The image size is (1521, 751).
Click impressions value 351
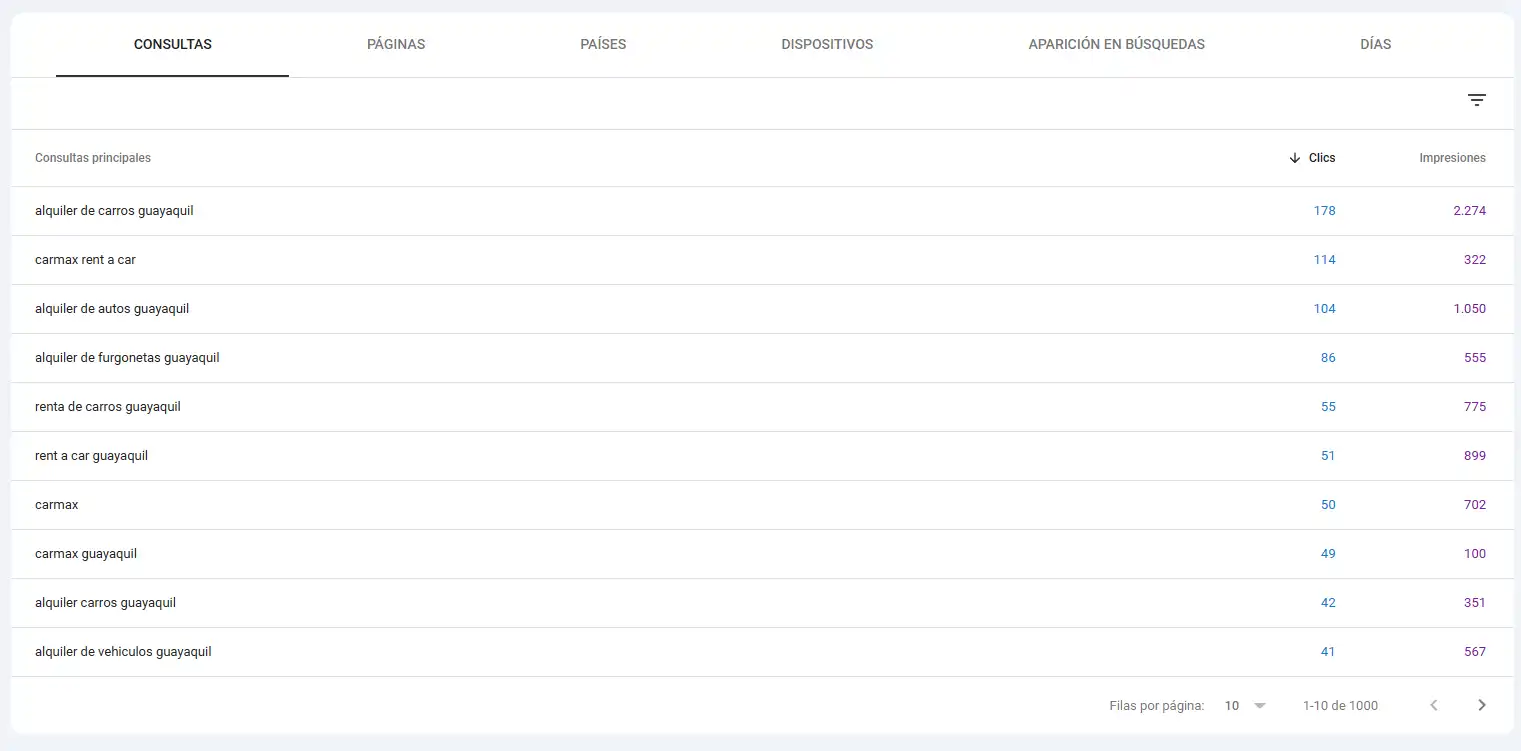click(1475, 603)
